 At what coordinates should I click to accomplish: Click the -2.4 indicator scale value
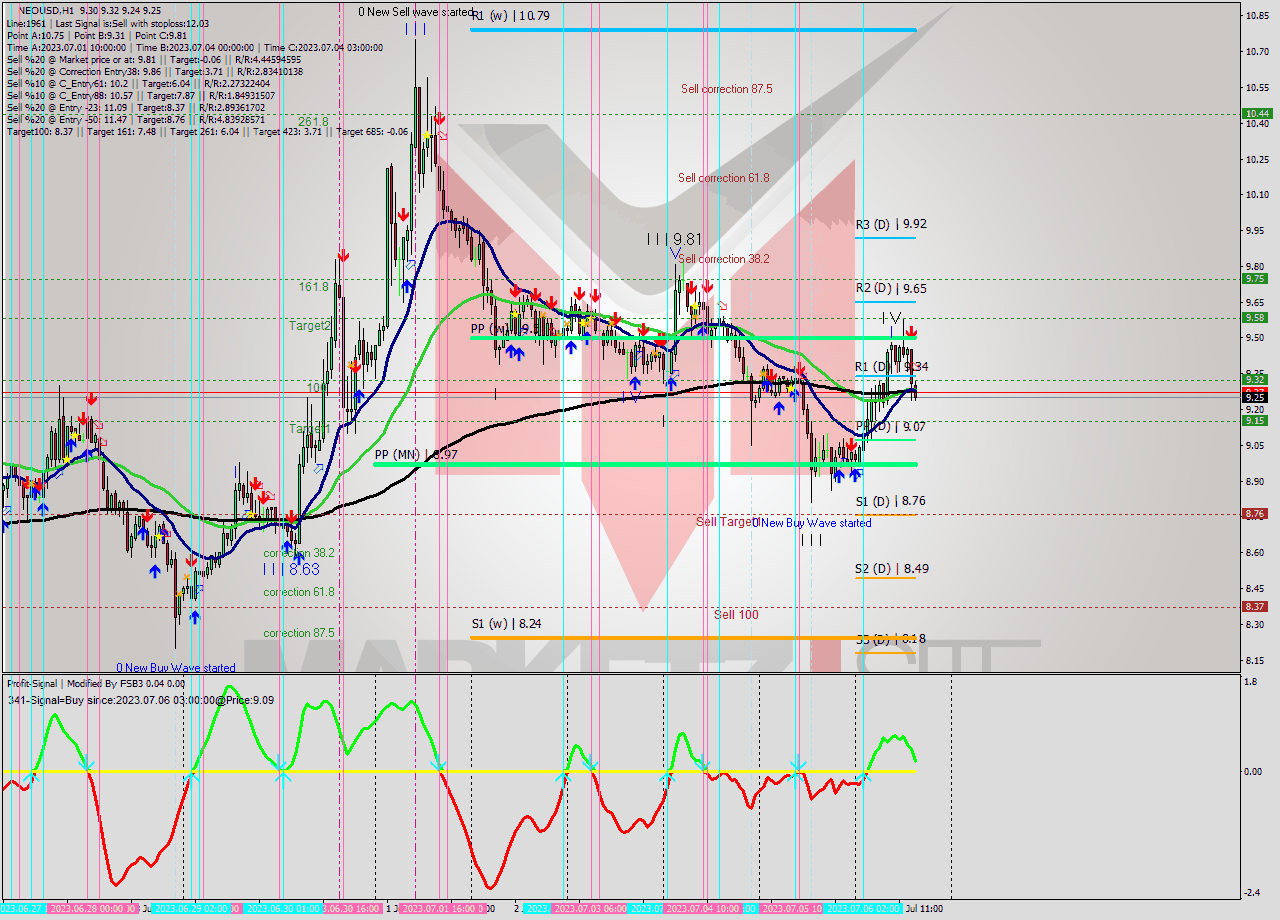[x=1250, y=893]
